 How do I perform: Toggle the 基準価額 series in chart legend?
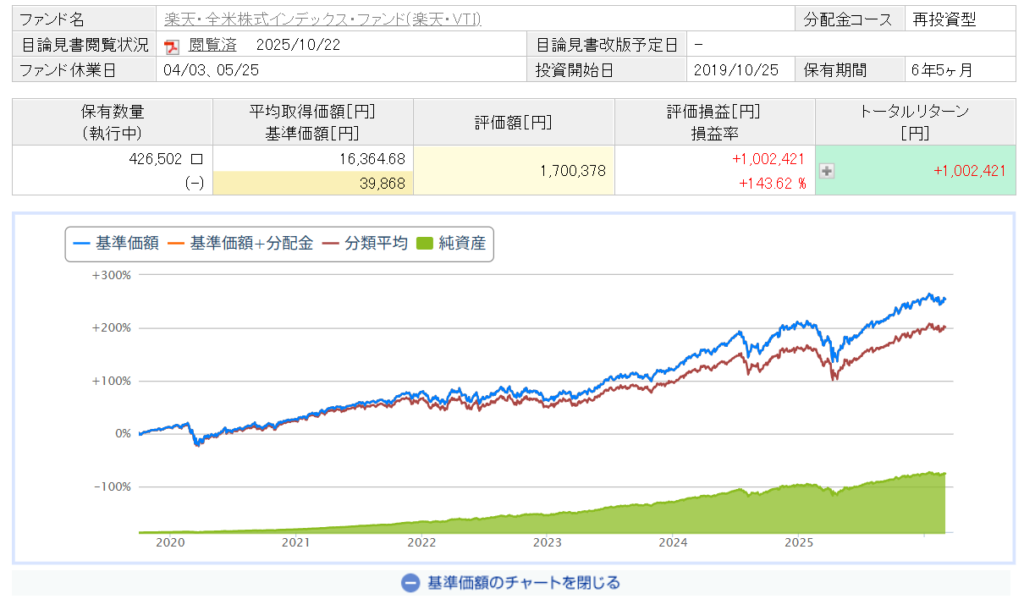click(x=126, y=243)
